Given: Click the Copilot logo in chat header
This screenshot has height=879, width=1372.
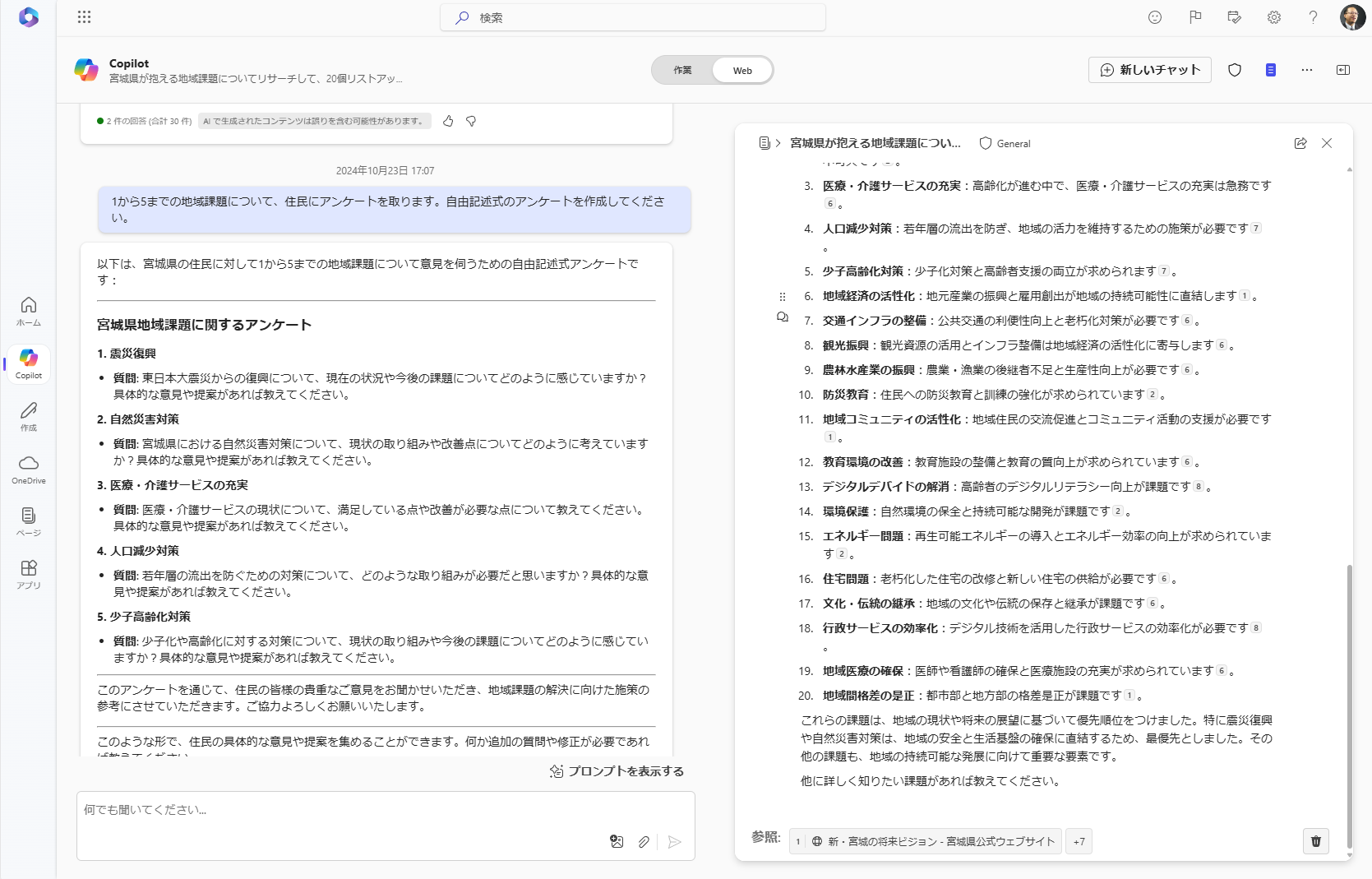Looking at the screenshot, I should pyautogui.click(x=86, y=70).
